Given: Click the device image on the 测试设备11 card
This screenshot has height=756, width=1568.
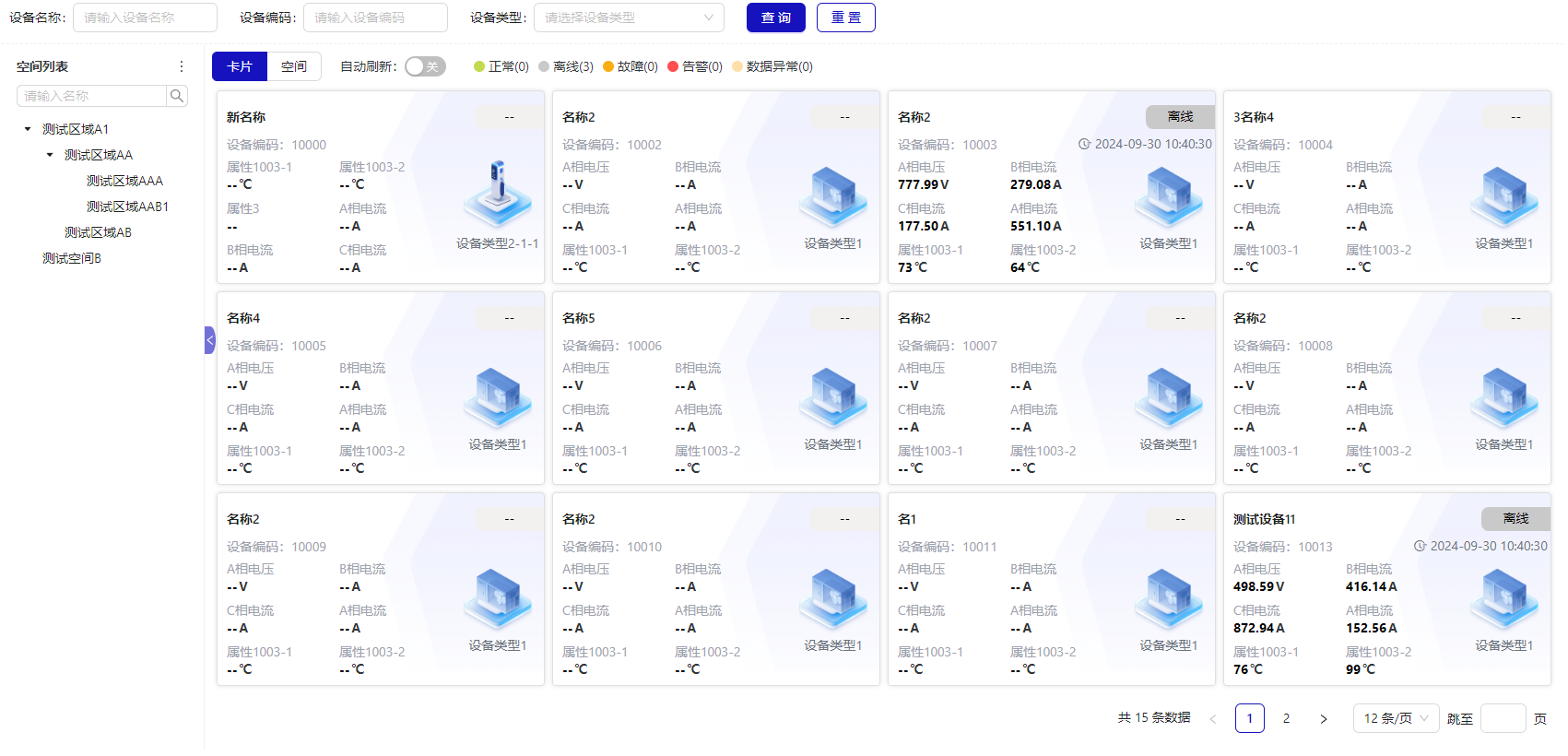Looking at the screenshot, I should point(1503,598).
